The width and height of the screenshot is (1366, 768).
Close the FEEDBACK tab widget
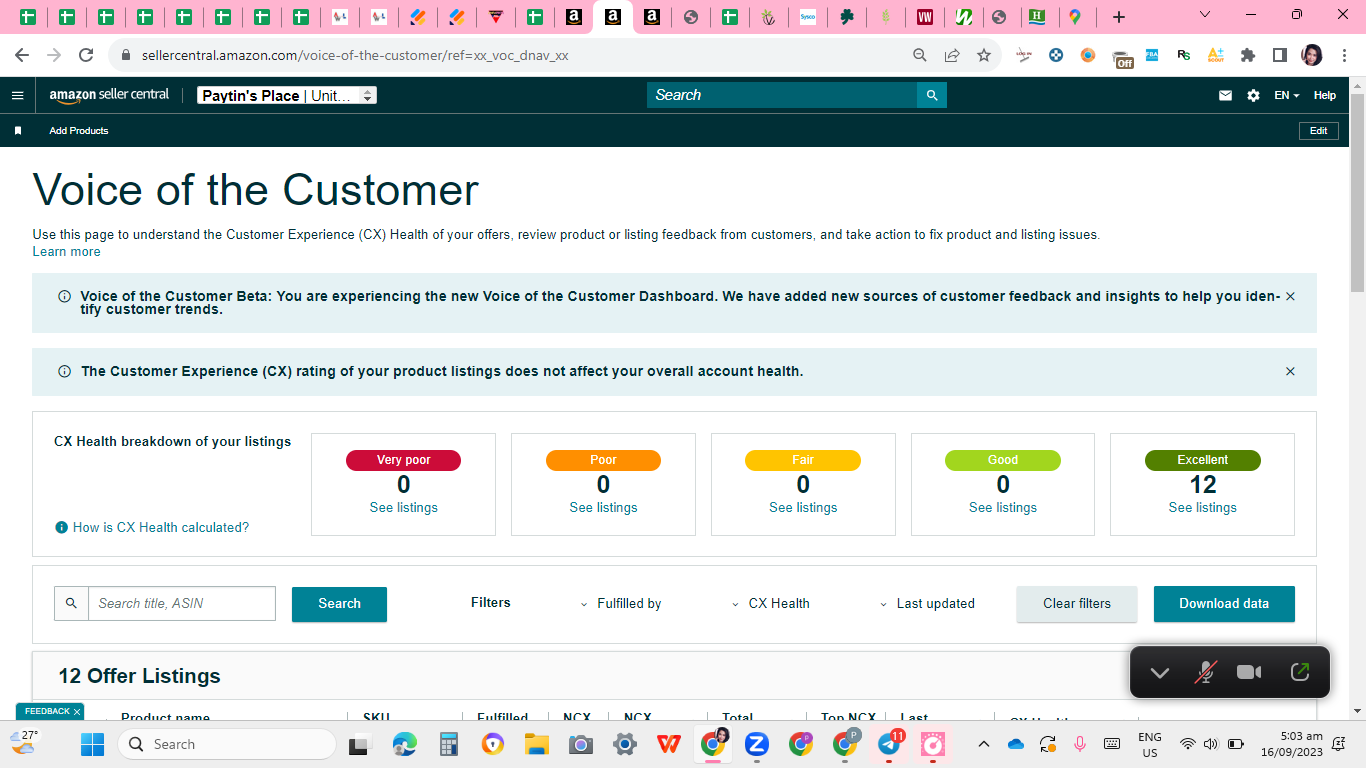click(77, 712)
